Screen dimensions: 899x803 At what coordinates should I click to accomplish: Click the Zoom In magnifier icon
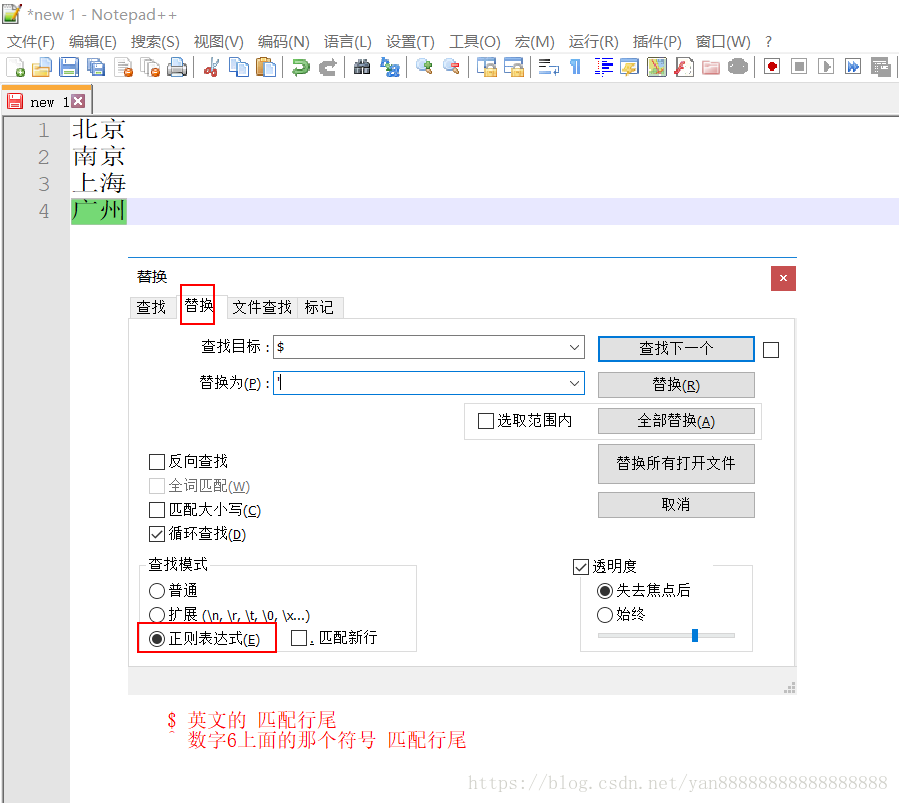coord(424,68)
